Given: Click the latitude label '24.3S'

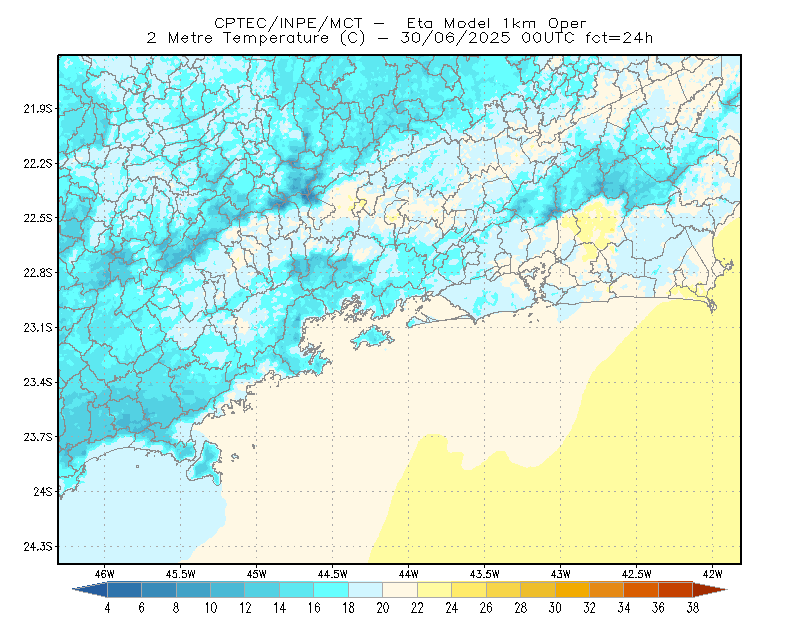Looking at the screenshot, I should pyautogui.click(x=38, y=547).
